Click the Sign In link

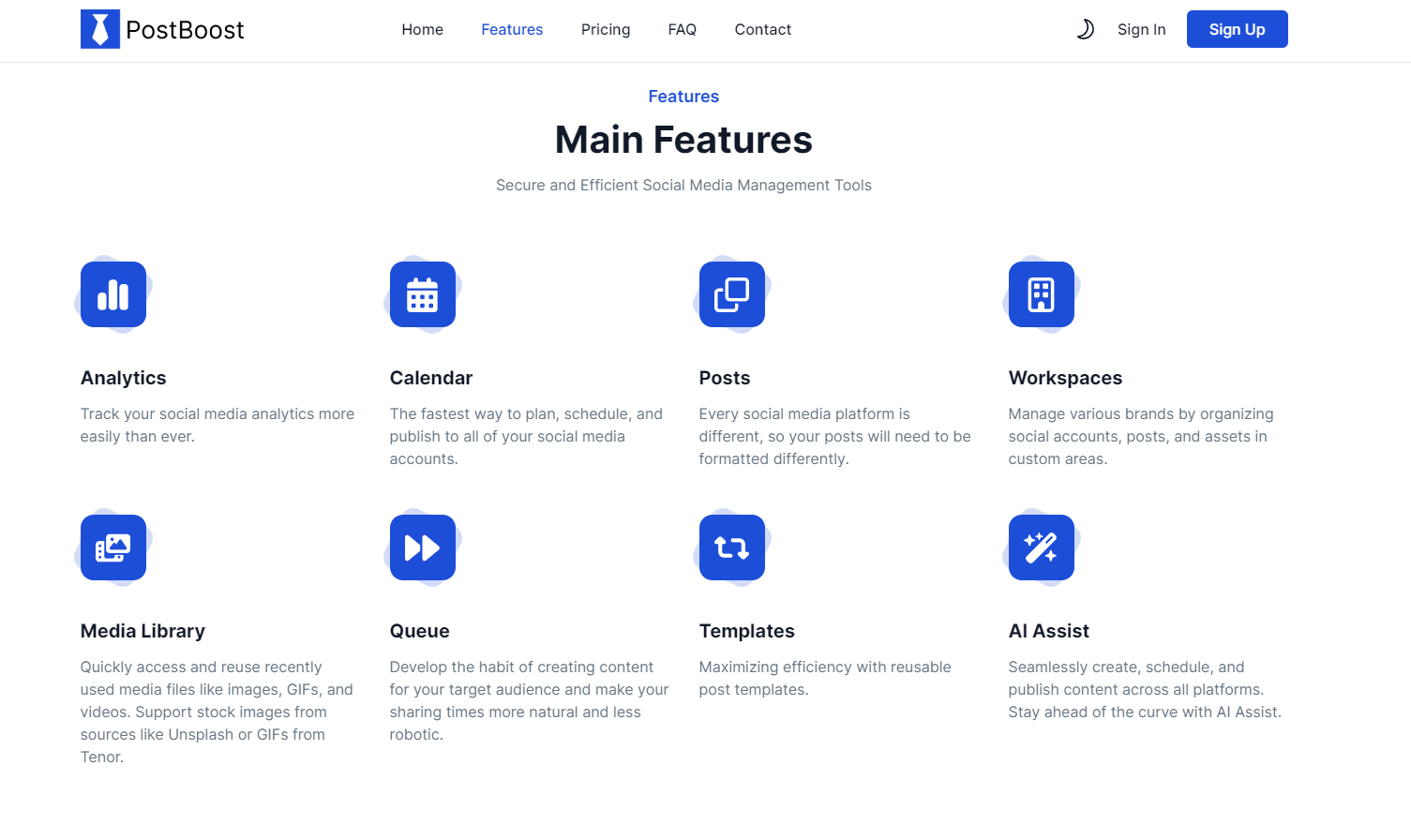[x=1141, y=29]
